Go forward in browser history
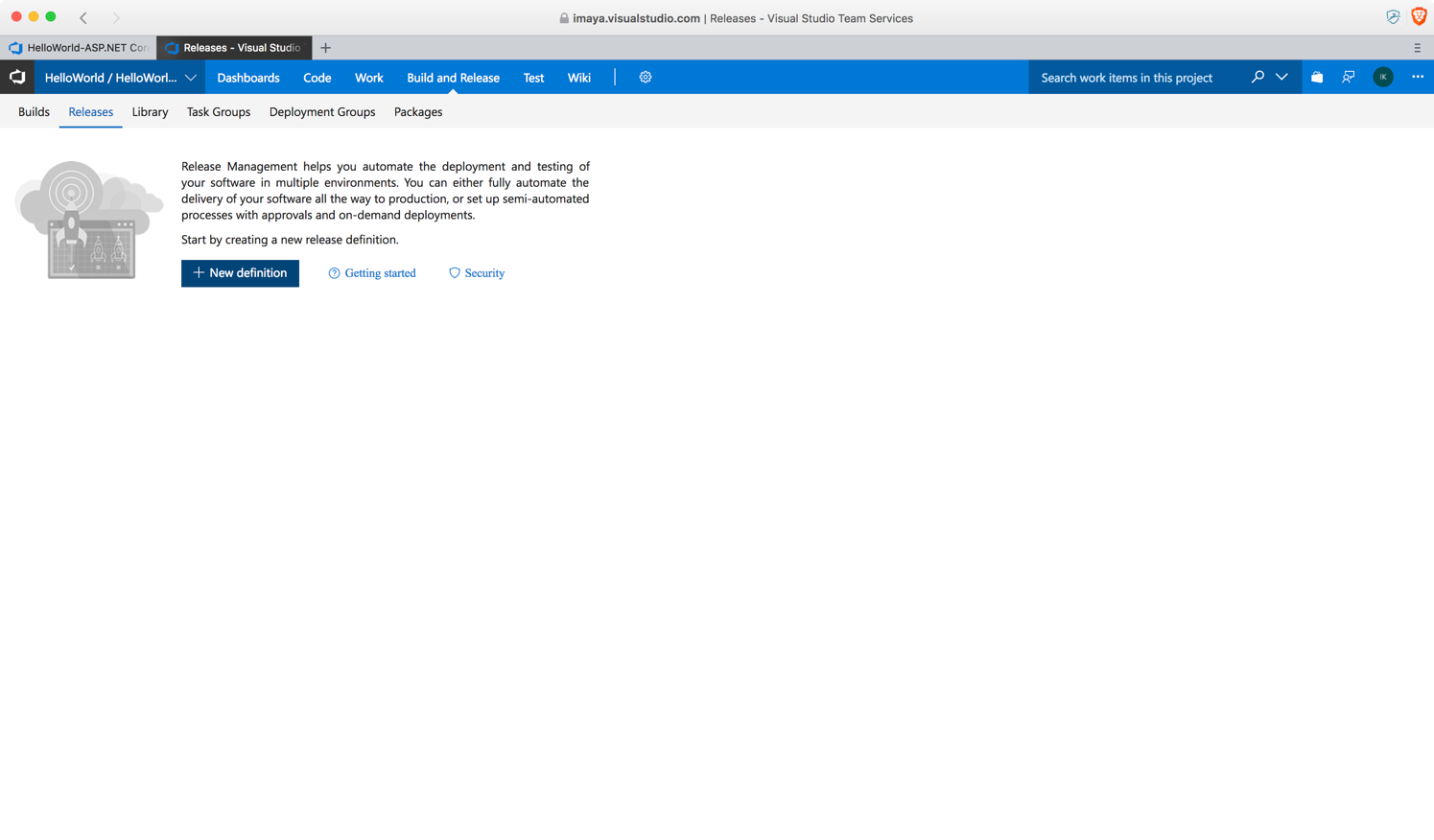Screen dimensions: 1434x840 116,17
